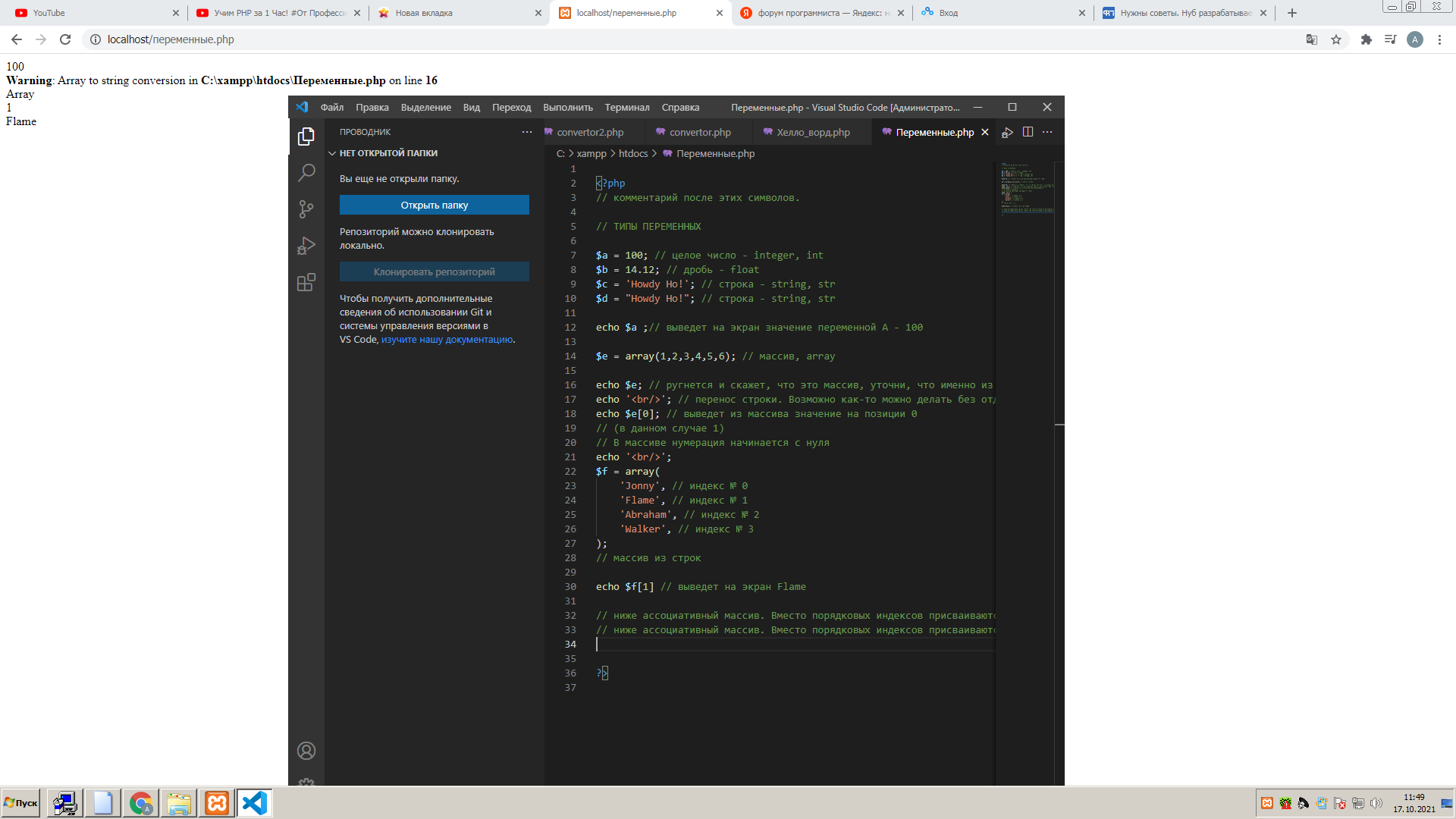
Task: Click the XAMPP icon in system tray
Action: tap(1267, 803)
